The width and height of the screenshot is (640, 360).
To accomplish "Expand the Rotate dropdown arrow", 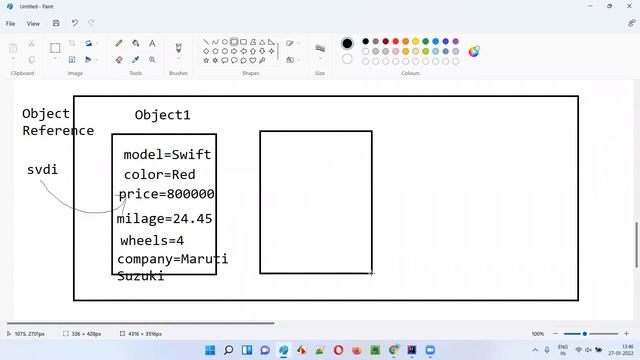I will 97,43.
